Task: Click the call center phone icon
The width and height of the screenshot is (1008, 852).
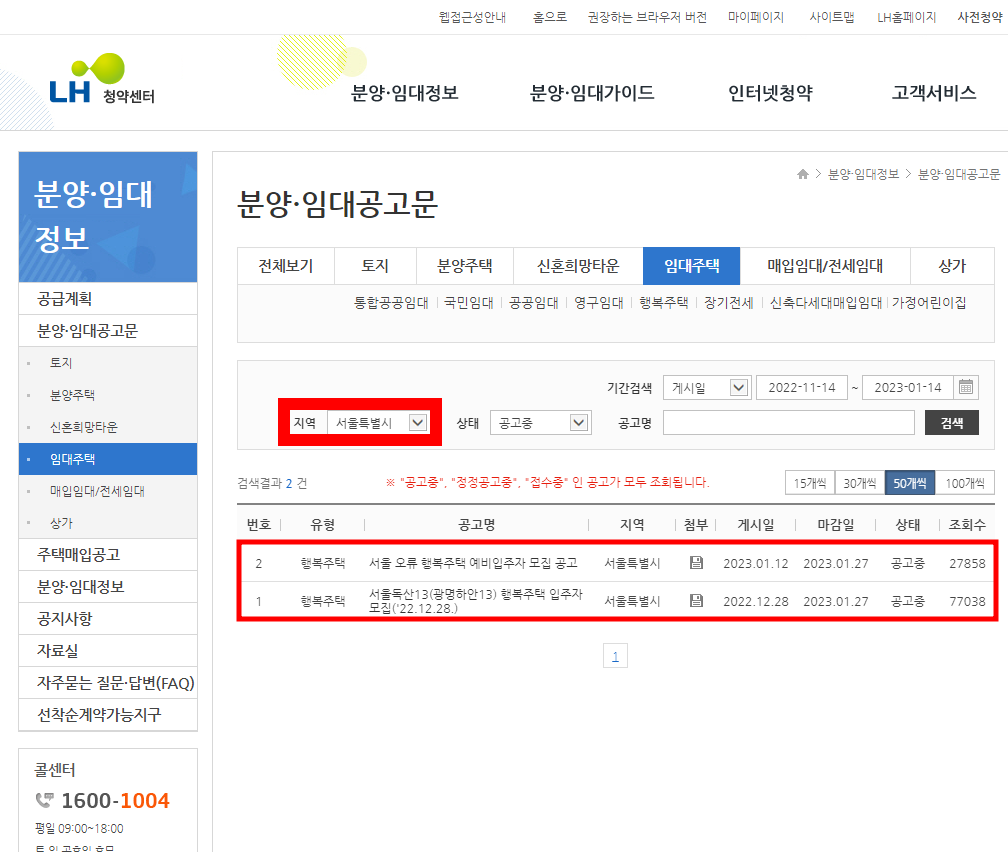Action: click(x=45, y=800)
